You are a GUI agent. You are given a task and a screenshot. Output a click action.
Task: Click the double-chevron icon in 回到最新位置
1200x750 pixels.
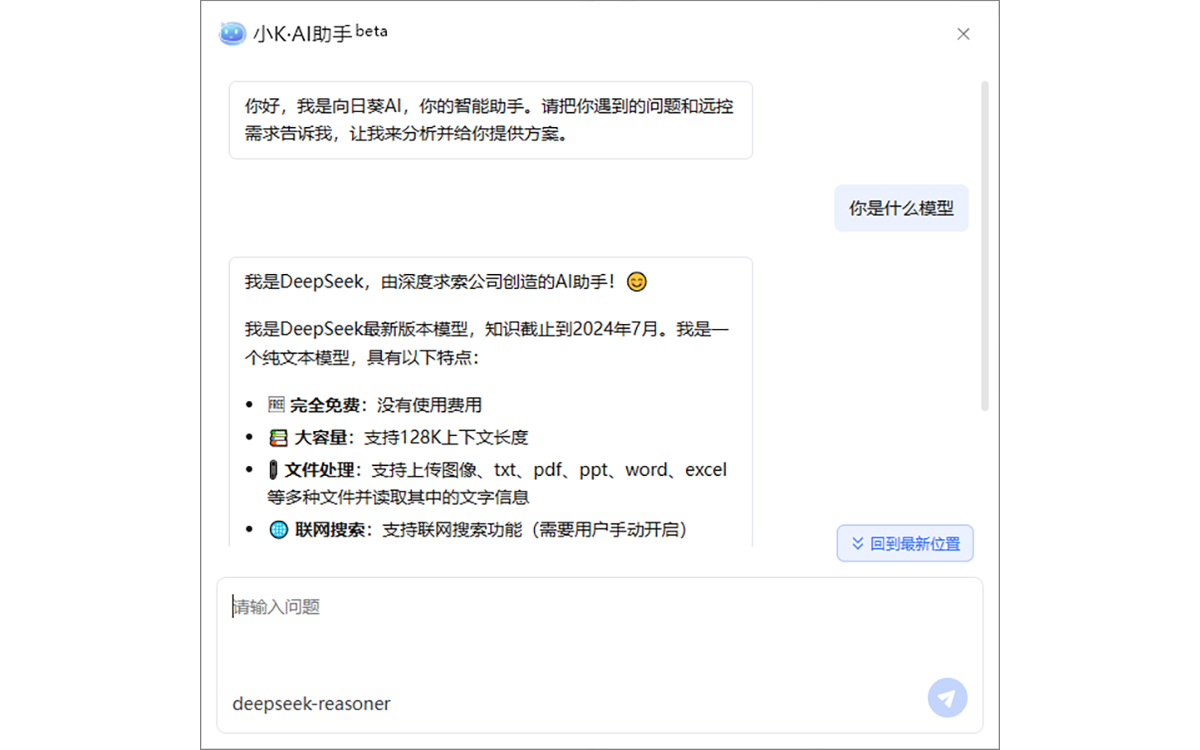pyautogui.click(x=857, y=544)
